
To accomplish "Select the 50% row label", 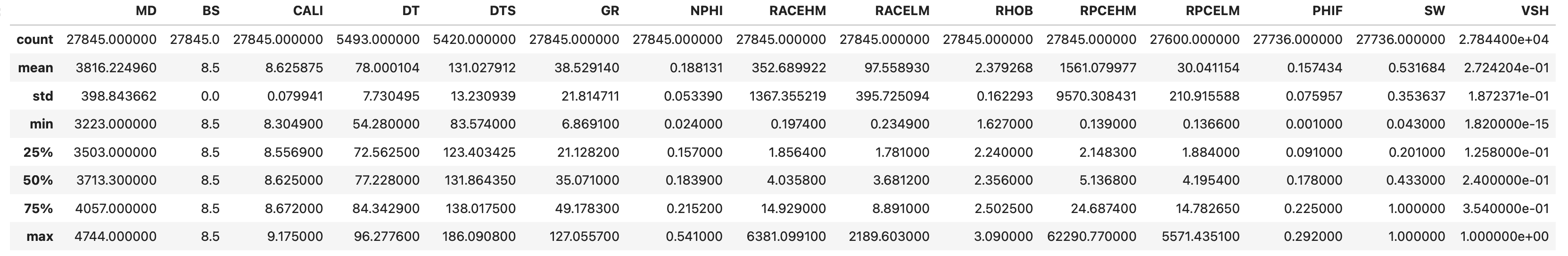I will (x=38, y=180).
